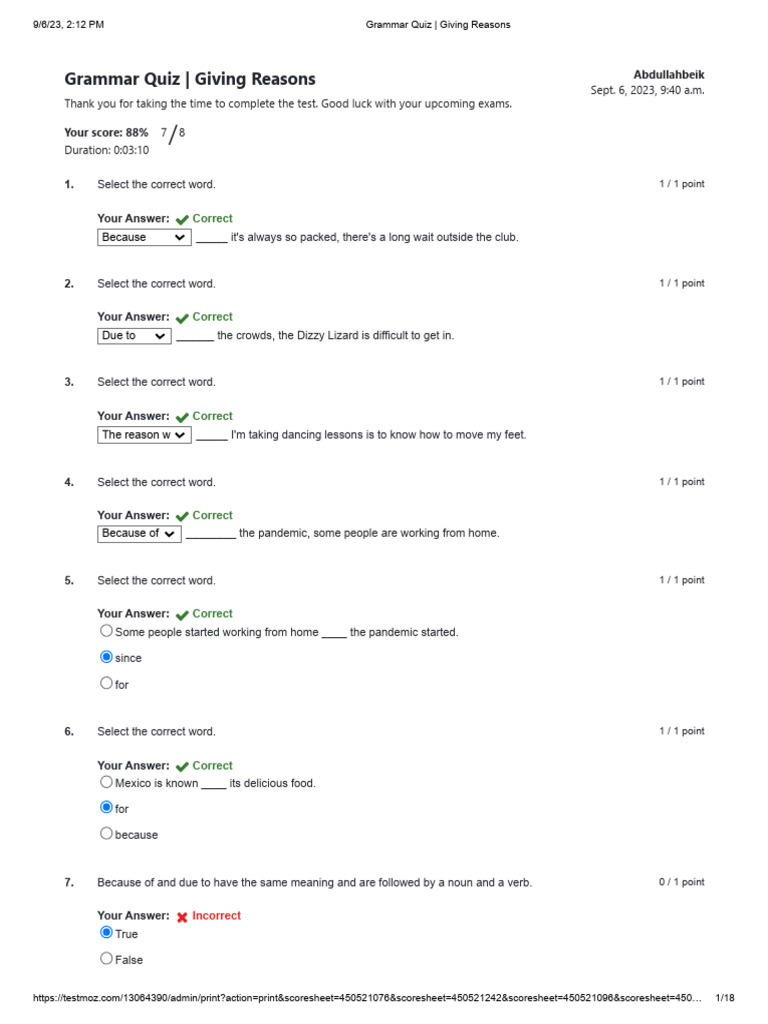Click green checkmark icon on question 4
The image size is (768, 1024).
pos(182,516)
